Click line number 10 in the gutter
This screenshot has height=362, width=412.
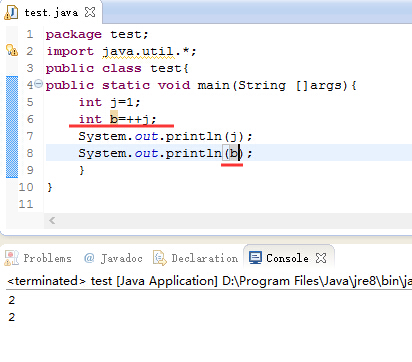(26, 187)
